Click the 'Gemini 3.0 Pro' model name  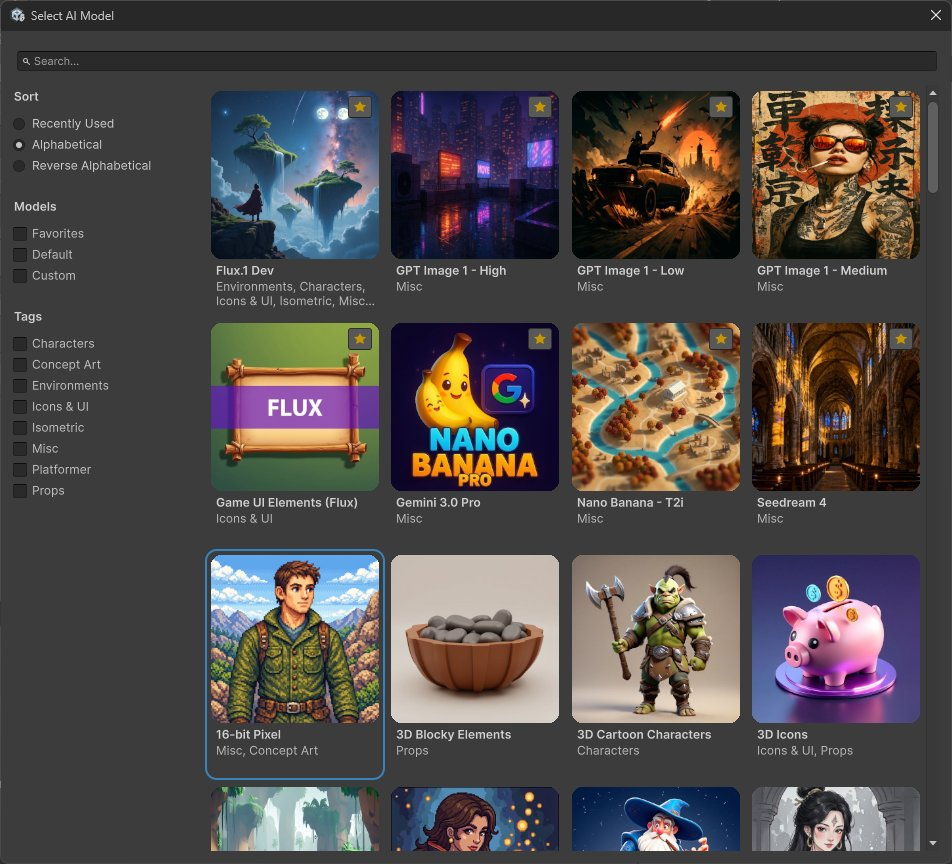(x=438, y=503)
